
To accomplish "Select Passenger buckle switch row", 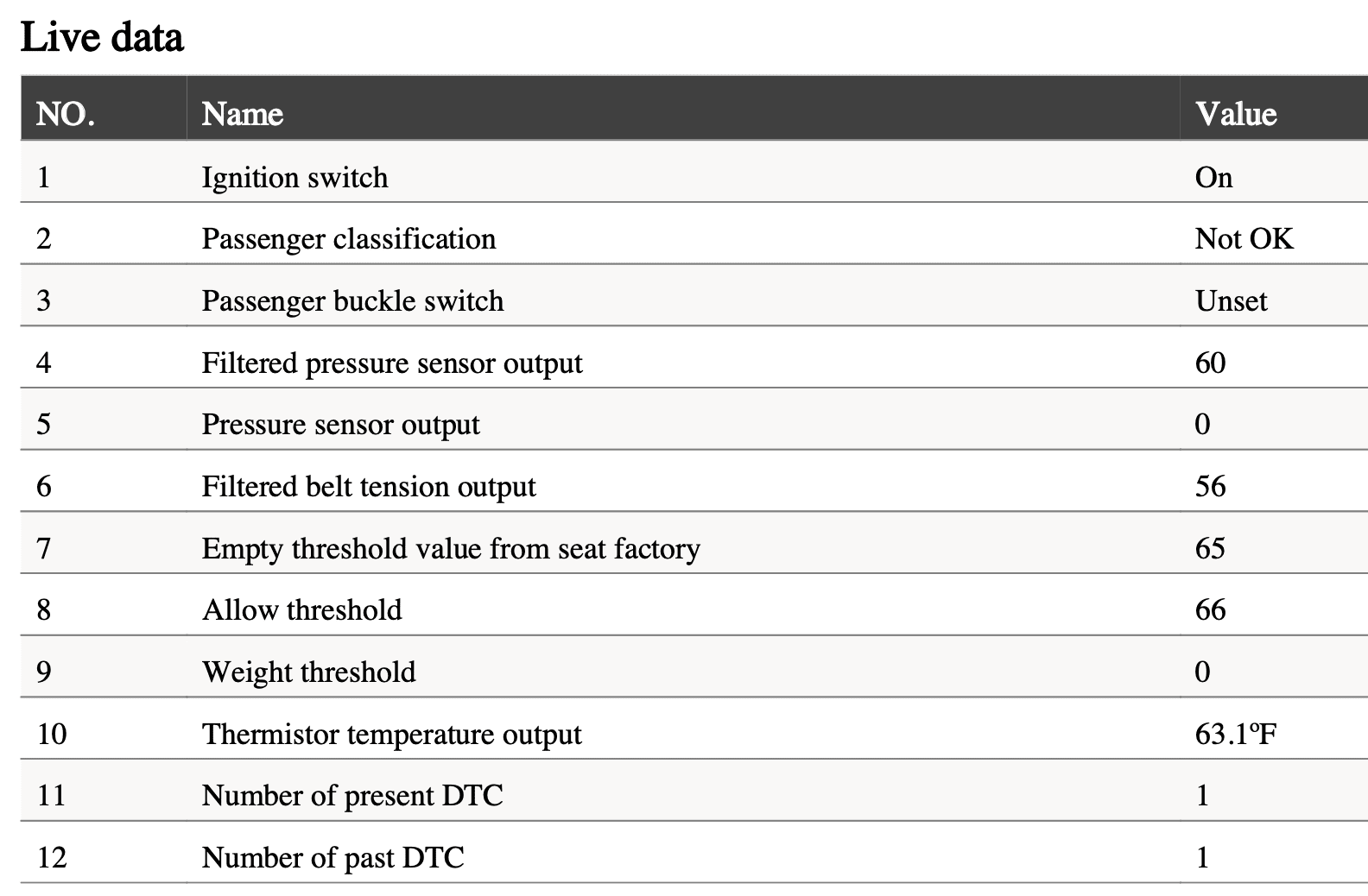I will tap(694, 300).
